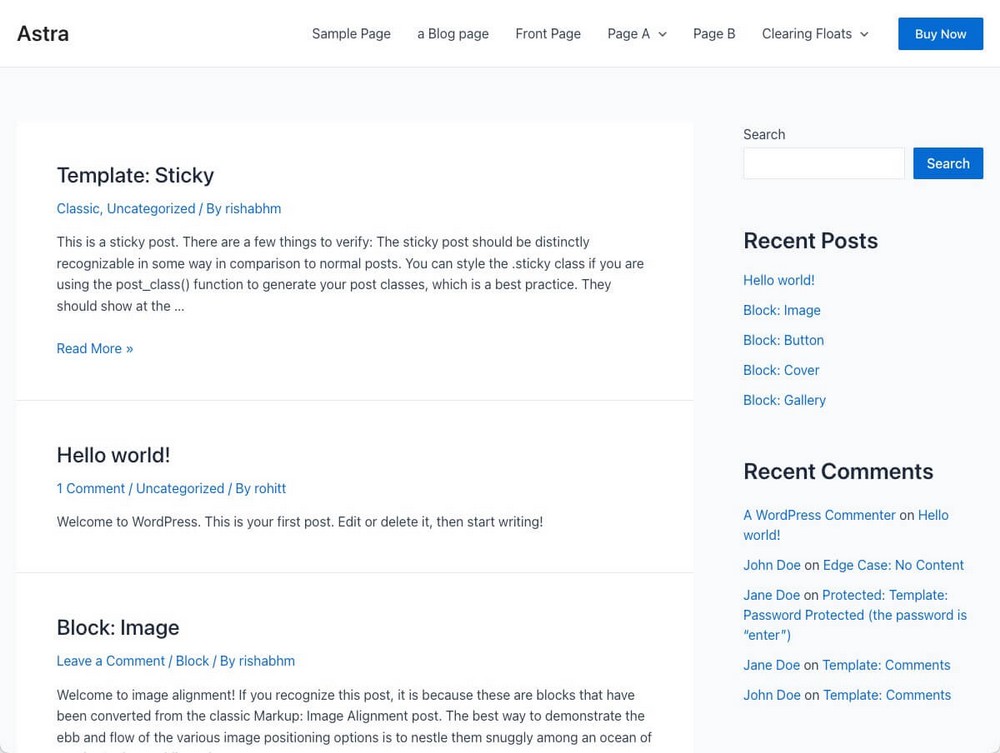The image size is (1000, 753).
Task: Open Sample Page in navigation menu
Action: tap(351, 34)
